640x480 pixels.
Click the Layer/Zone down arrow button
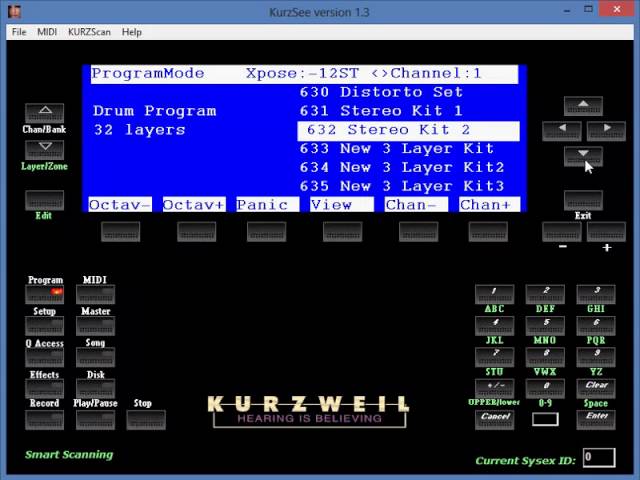tap(44, 150)
